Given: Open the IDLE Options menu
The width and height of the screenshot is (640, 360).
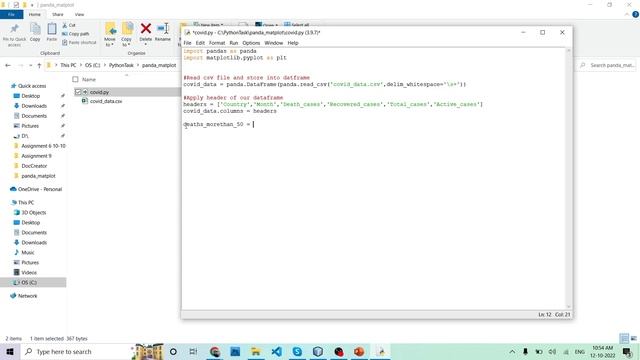Looking at the screenshot, I should click(x=251, y=43).
